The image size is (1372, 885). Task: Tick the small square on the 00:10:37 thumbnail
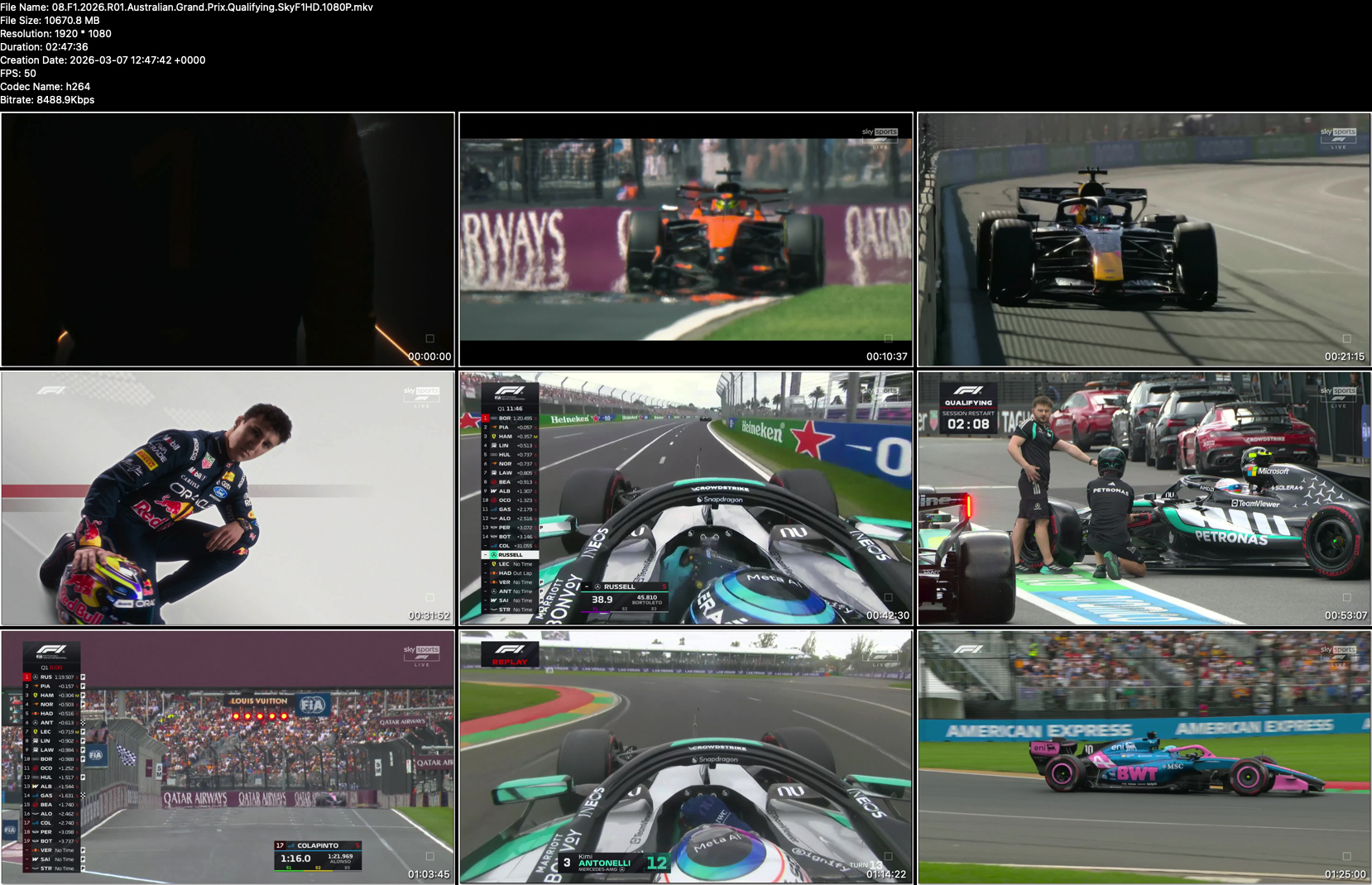point(888,338)
